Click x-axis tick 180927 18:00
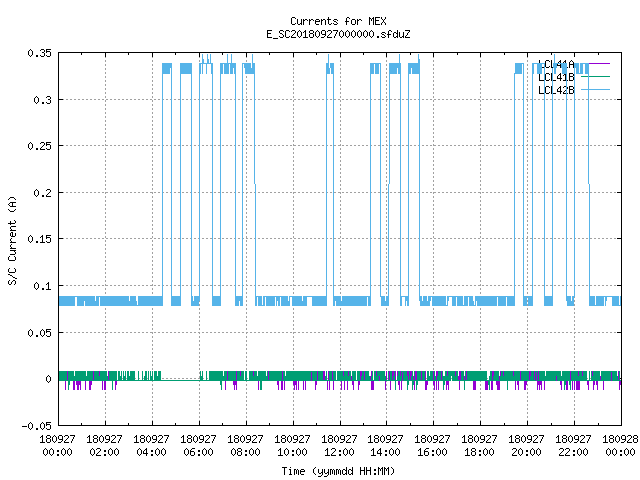The height and width of the screenshot is (480, 640). tap(479, 446)
